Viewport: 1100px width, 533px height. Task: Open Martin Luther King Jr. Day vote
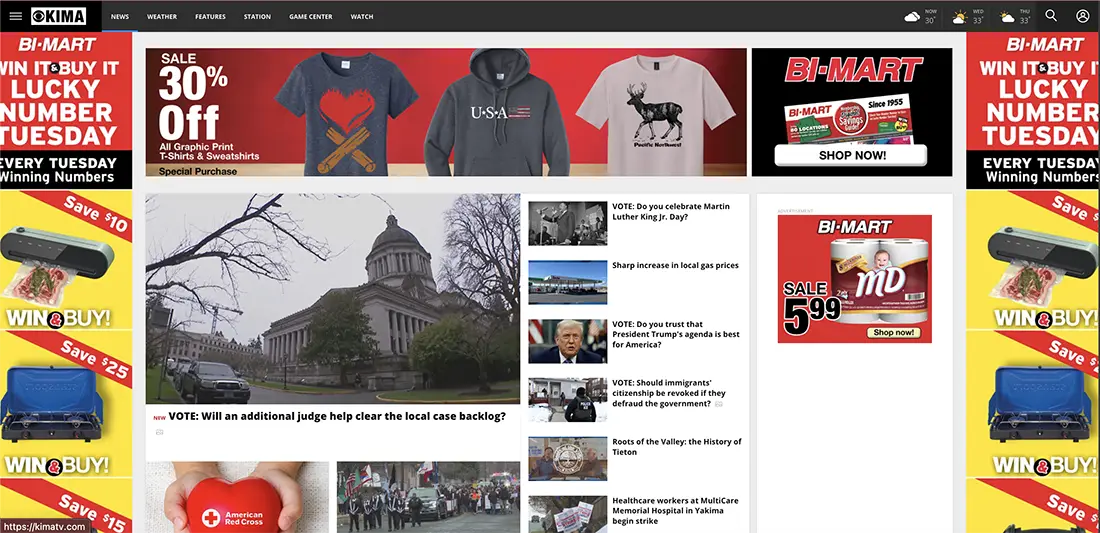(x=671, y=212)
